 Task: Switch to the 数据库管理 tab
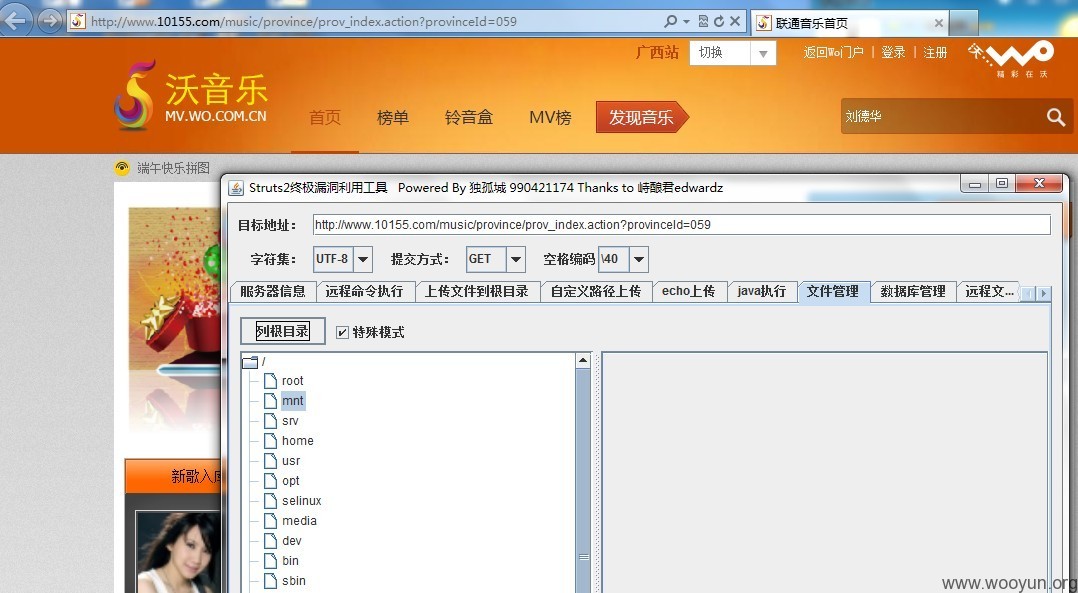913,291
